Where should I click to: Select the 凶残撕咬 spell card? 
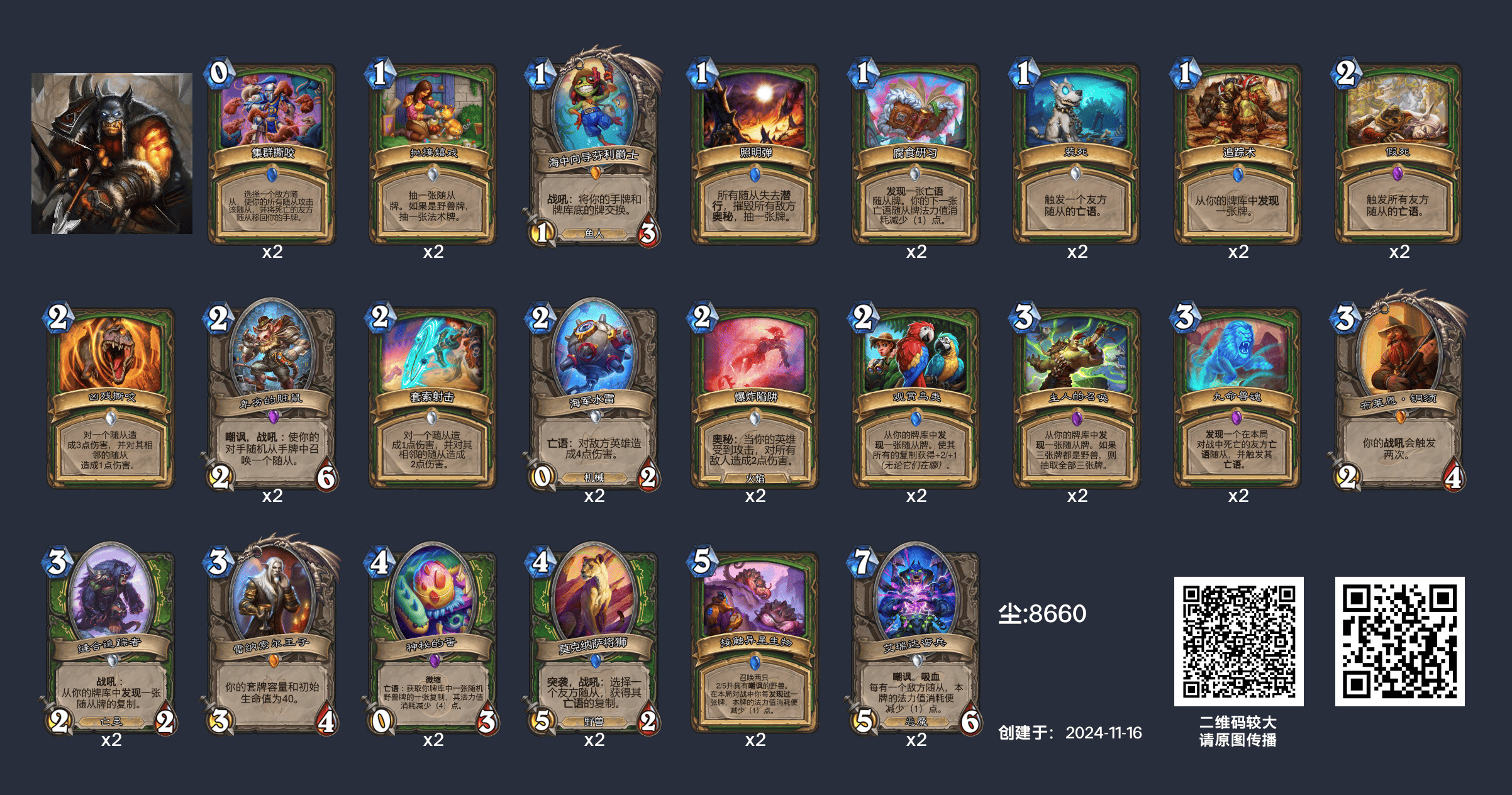click(111, 397)
